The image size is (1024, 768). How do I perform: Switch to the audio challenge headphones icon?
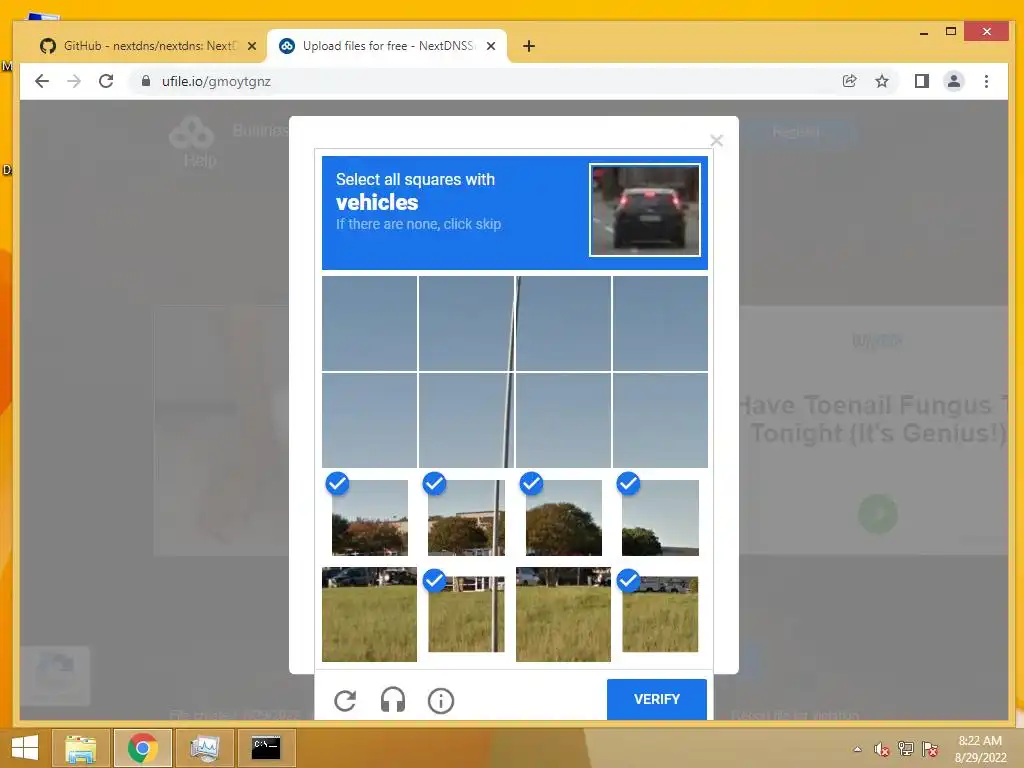392,701
